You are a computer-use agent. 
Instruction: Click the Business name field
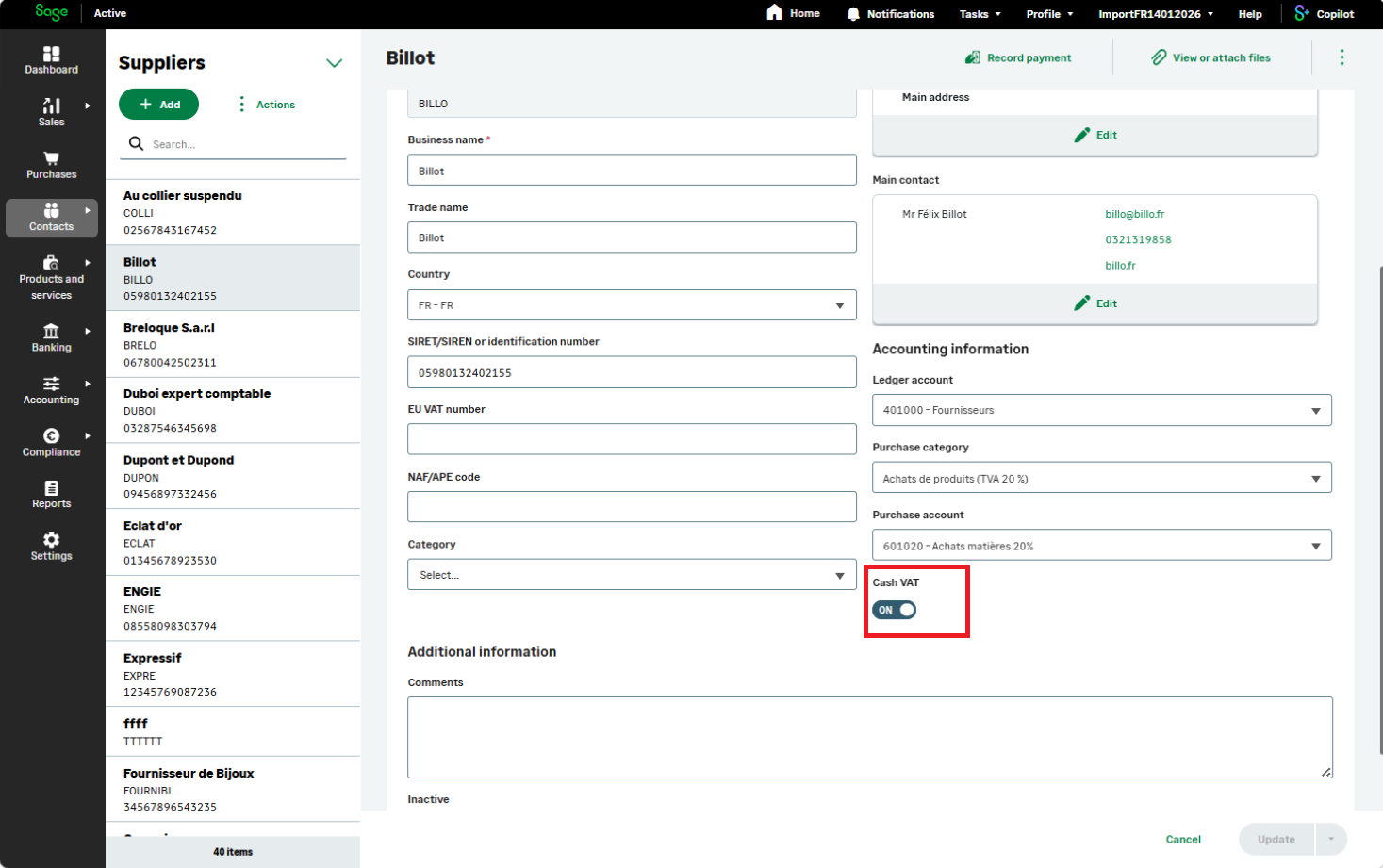632,171
